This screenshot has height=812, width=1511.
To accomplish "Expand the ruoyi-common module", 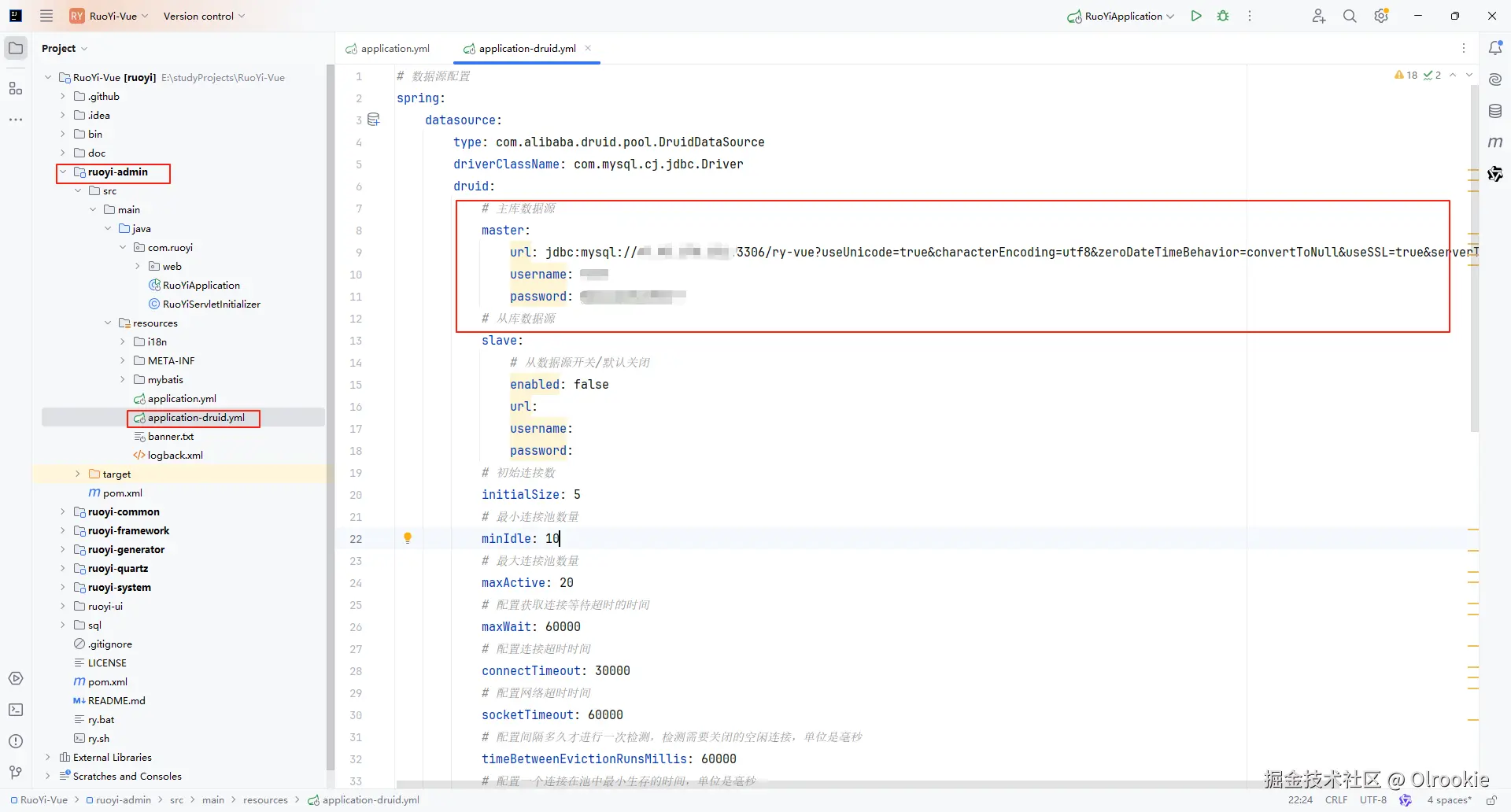I will (x=63, y=511).
